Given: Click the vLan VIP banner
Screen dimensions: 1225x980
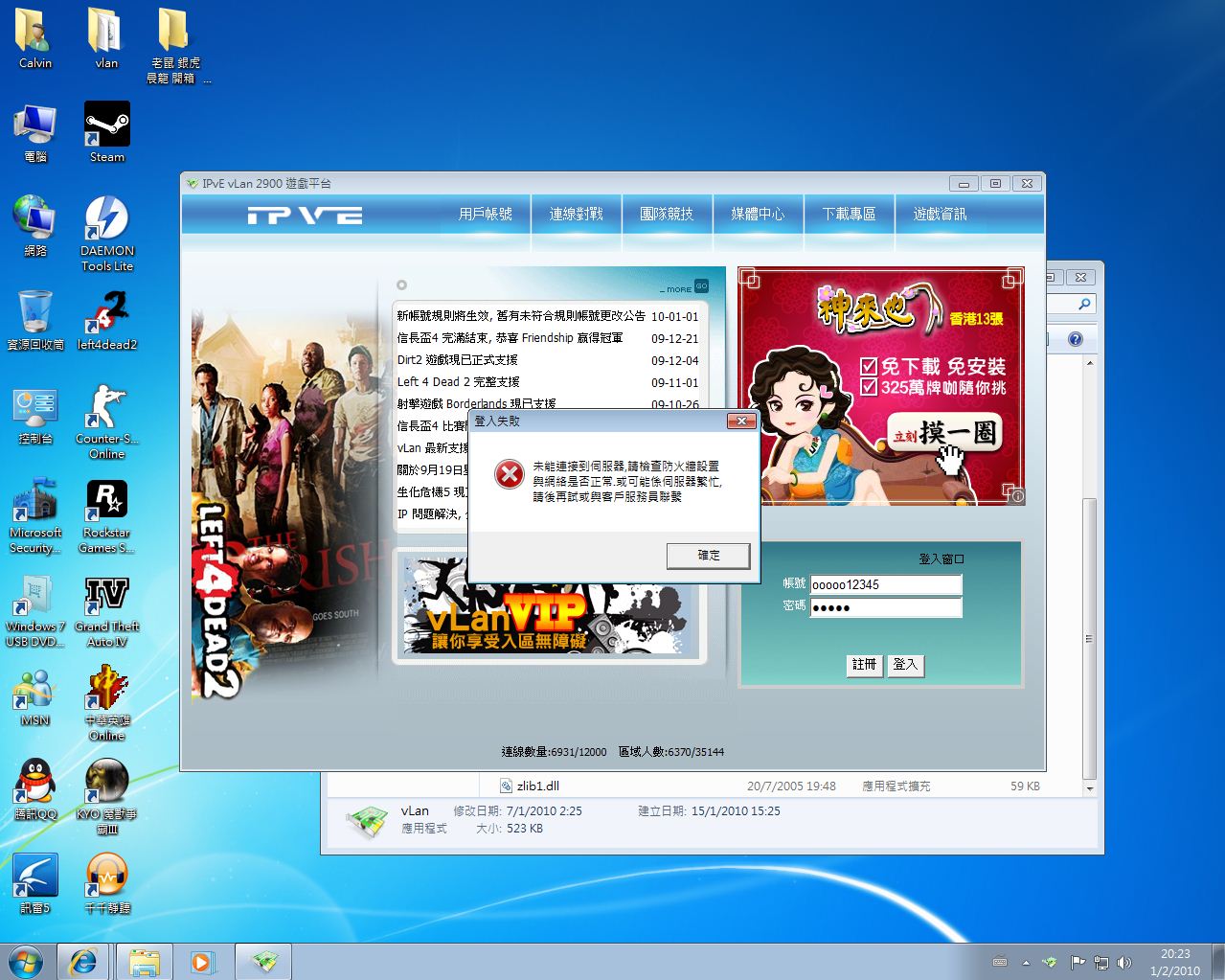Looking at the screenshot, I should click(549, 607).
